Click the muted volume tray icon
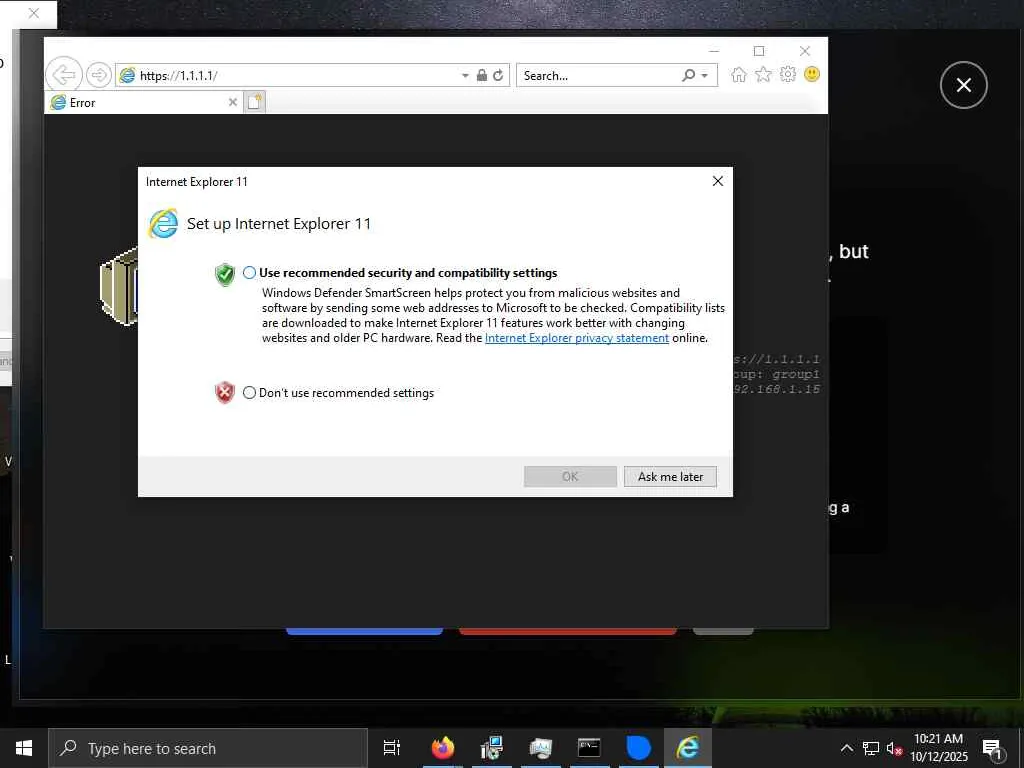Viewport: 1024px width, 768px height. (x=894, y=749)
